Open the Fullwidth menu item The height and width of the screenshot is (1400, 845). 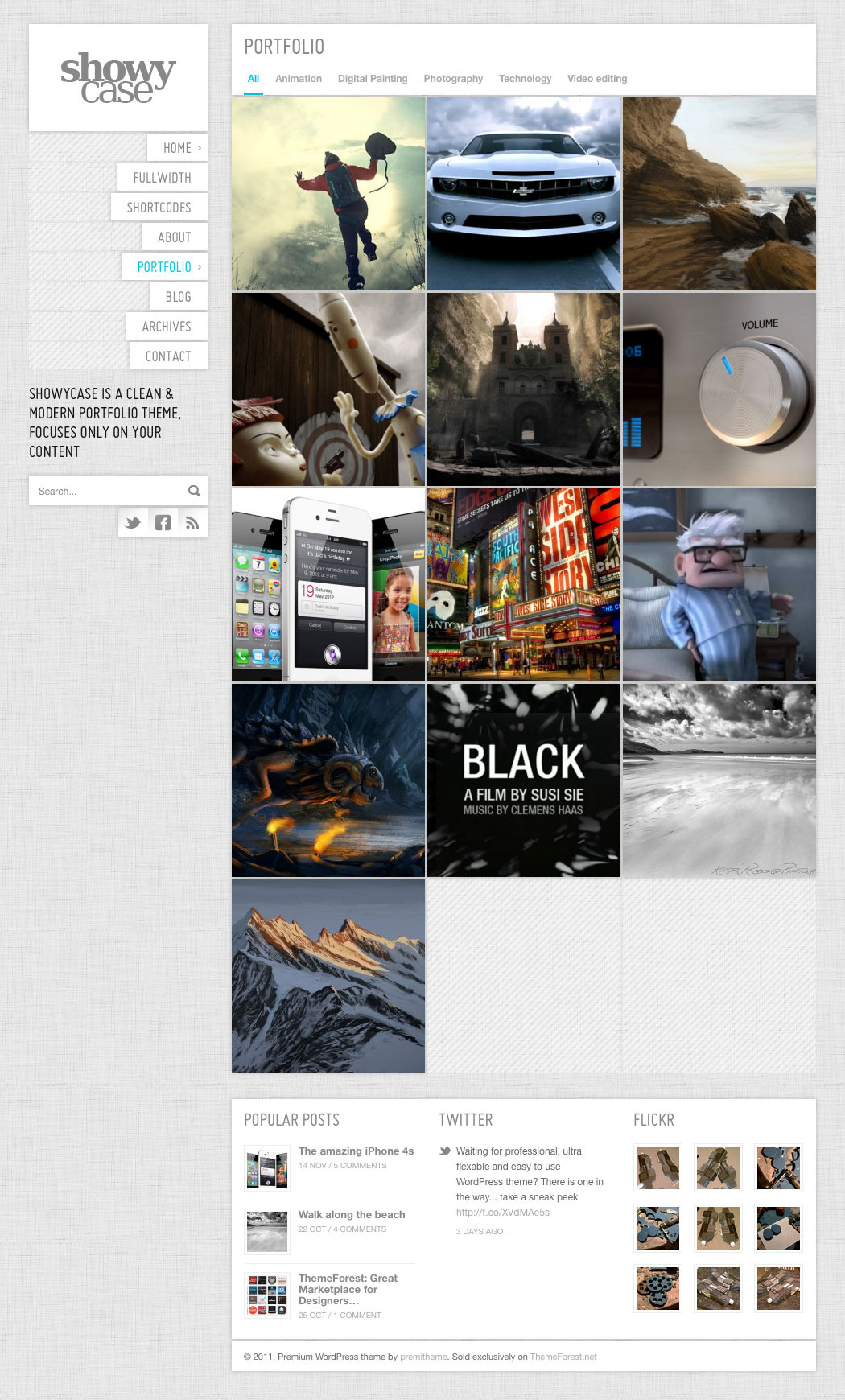(162, 178)
